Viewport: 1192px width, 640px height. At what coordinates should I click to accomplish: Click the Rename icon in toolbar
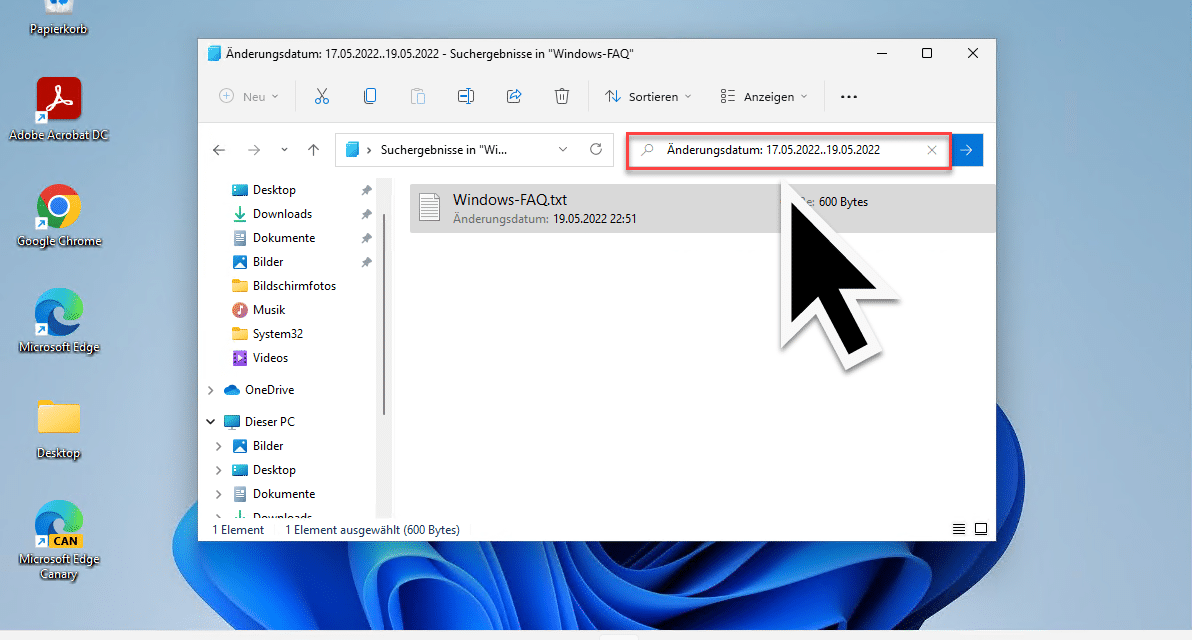point(466,97)
